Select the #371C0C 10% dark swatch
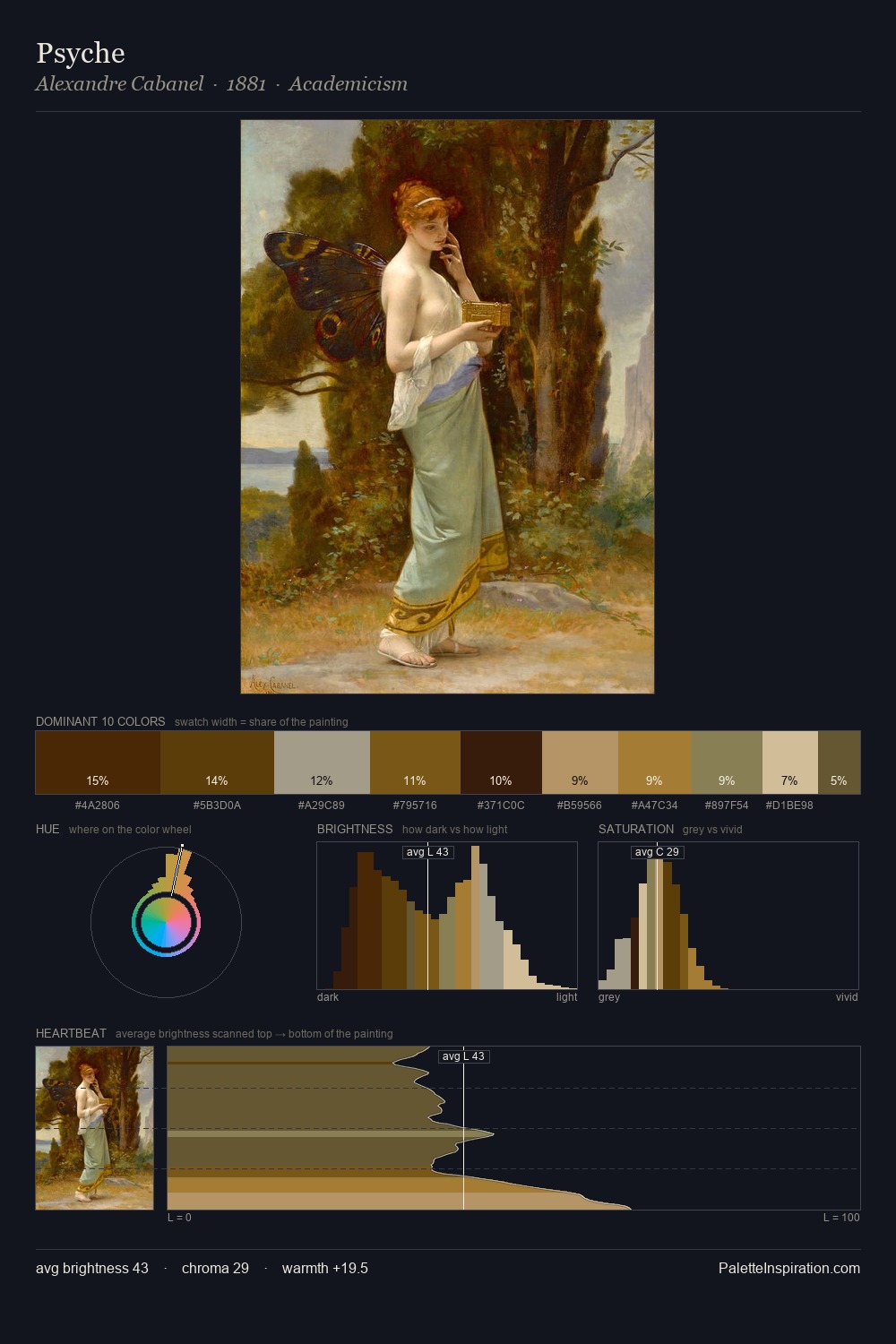The width and height of the screenshot is (896, 1344). pos(501,762)
